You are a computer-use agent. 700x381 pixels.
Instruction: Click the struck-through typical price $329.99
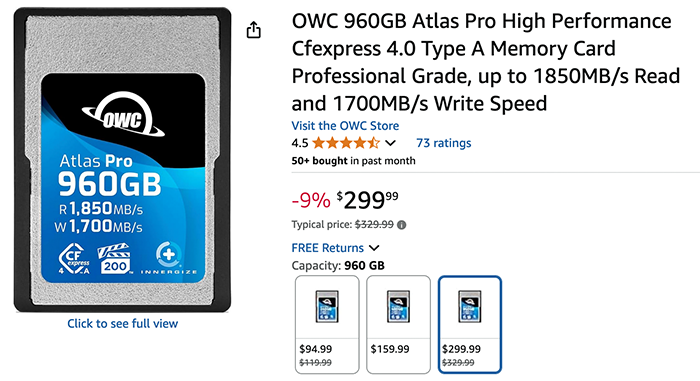374,224
